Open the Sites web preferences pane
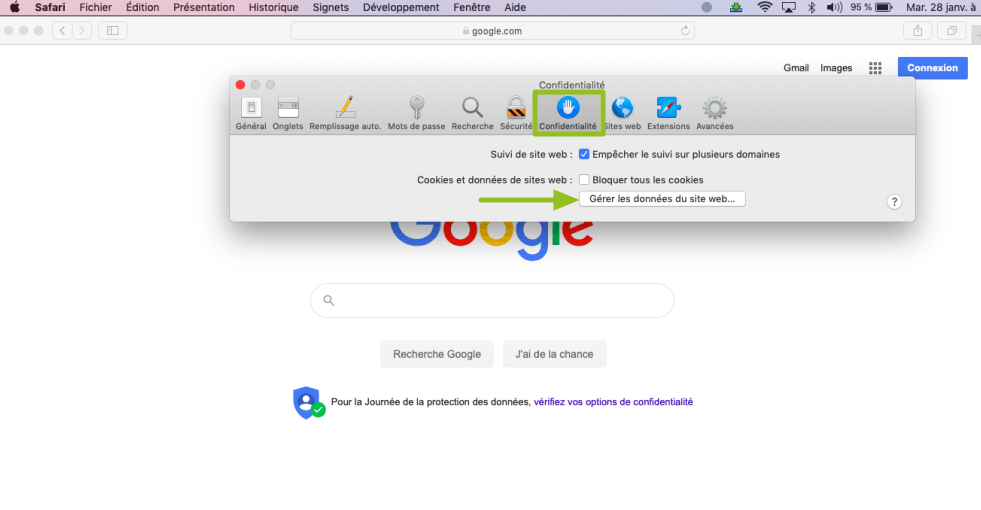 tap(622, 113)
